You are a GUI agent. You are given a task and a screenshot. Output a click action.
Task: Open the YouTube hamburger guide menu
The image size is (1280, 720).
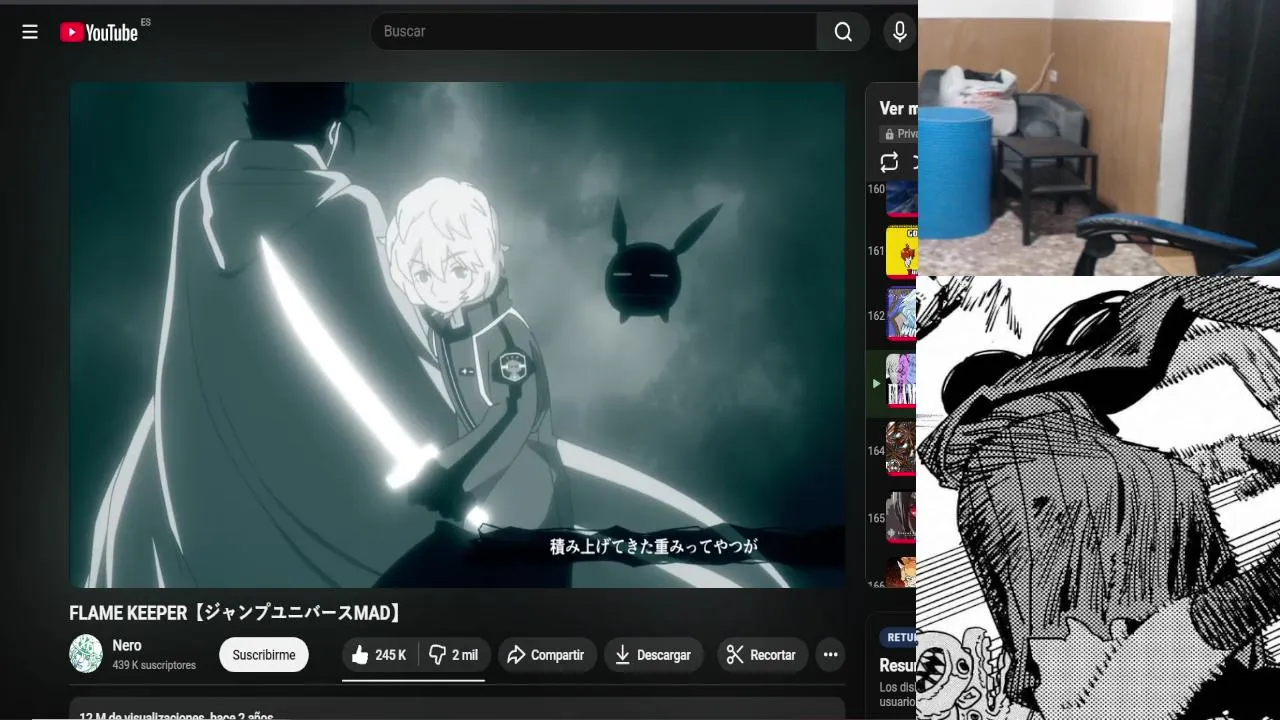(30, 32)
